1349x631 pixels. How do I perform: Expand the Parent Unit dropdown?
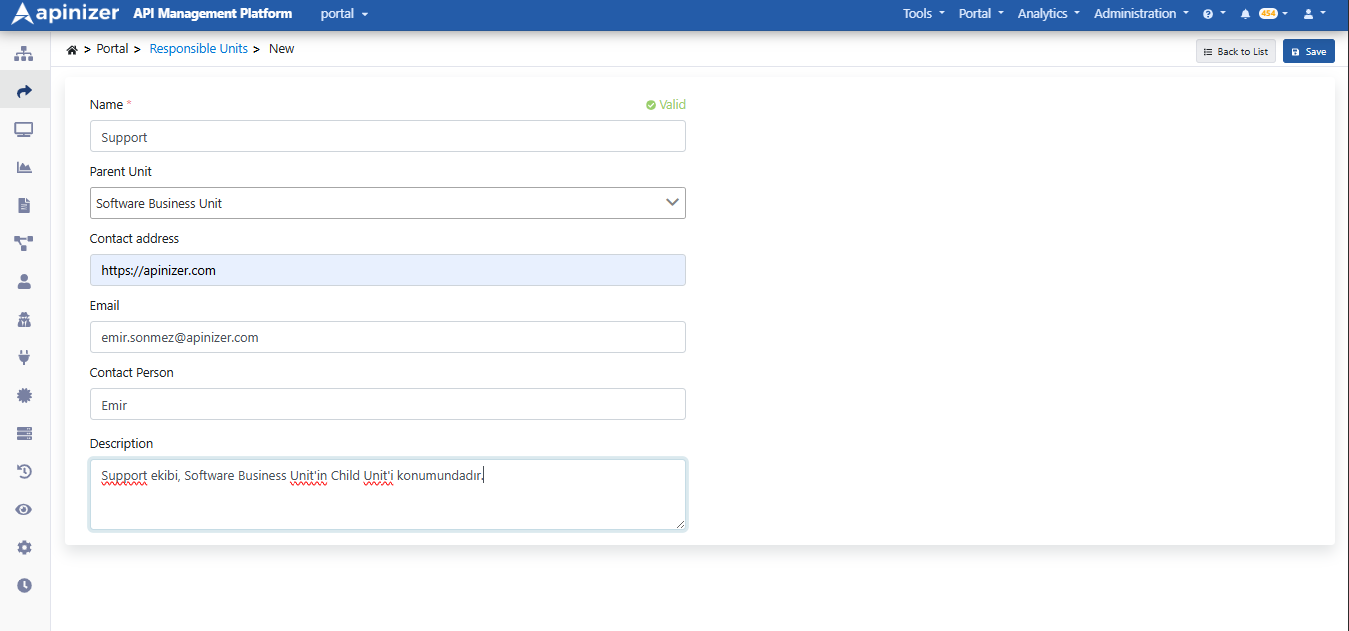point(388,203)
